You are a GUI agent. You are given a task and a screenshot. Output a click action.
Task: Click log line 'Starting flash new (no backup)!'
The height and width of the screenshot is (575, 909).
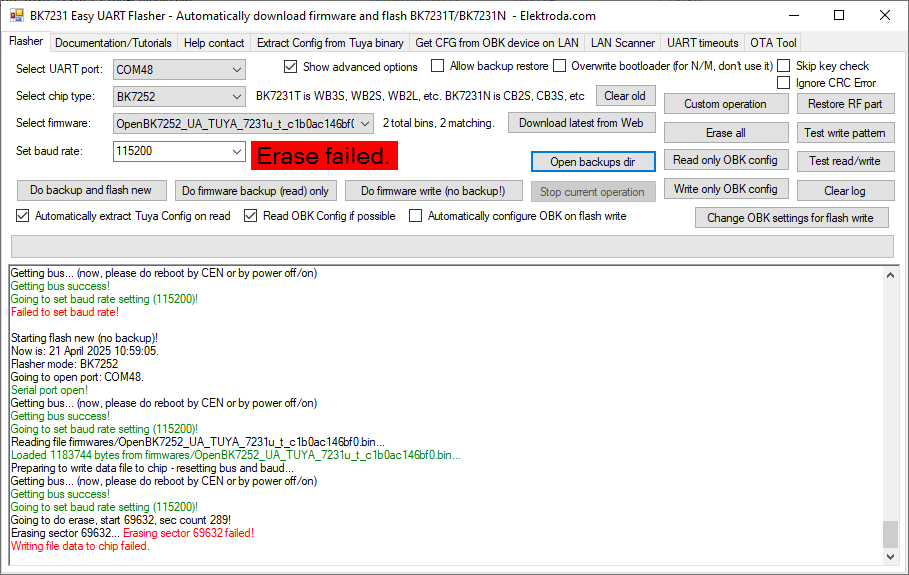pos(85,338)
